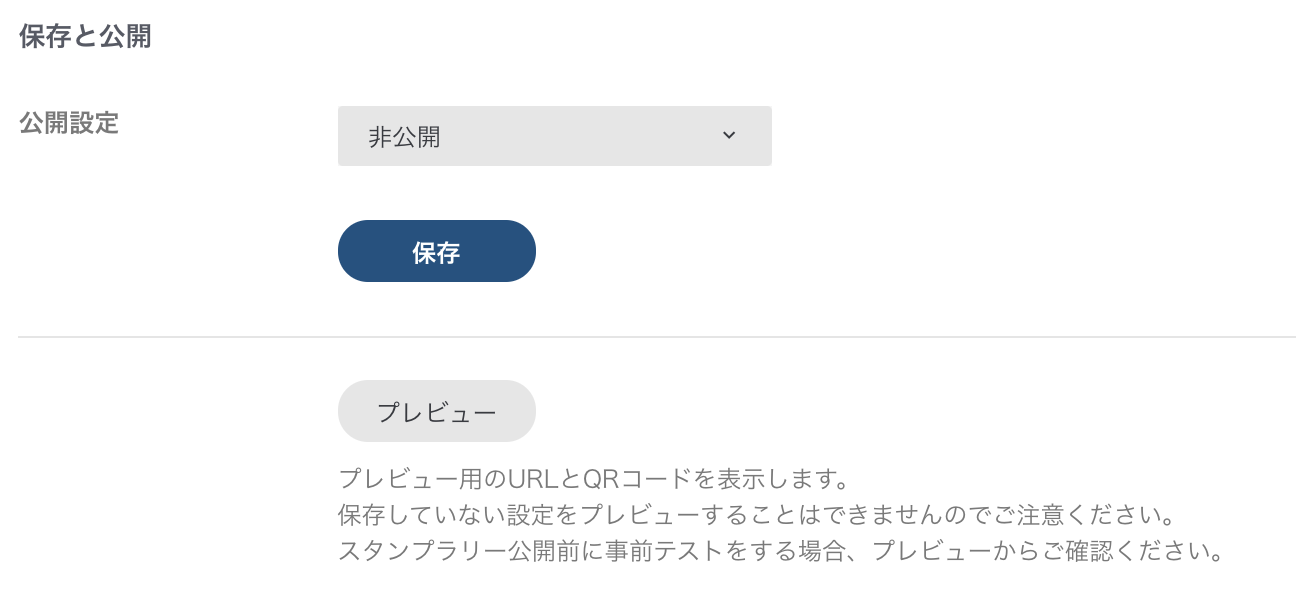Image resolution: width=1296 pixels, height=608 pixels.
Task: Click the blue 保存 button
Action: pyautogui.click(x=436, y=251)
